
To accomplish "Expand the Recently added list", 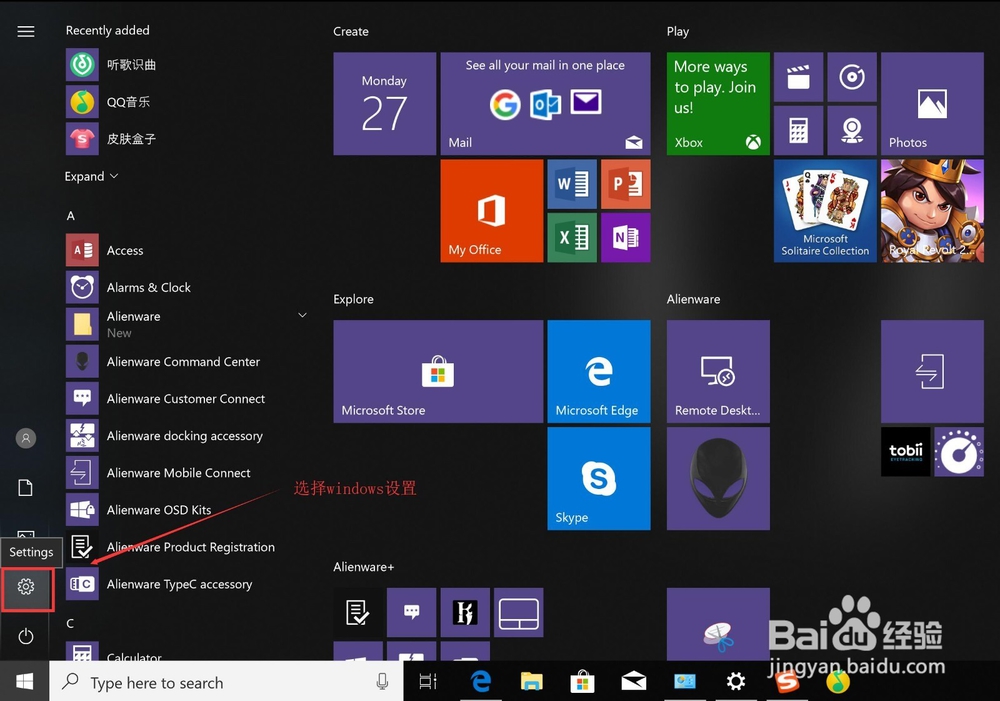I will pos(91,176).
